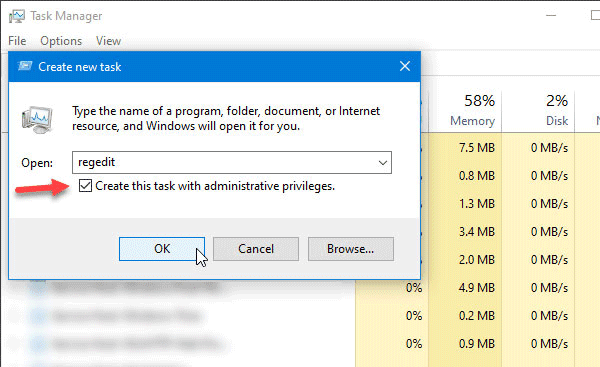The image size is (600, 367).
Task: Confirm with the OK button
Action: click(161, 249)
